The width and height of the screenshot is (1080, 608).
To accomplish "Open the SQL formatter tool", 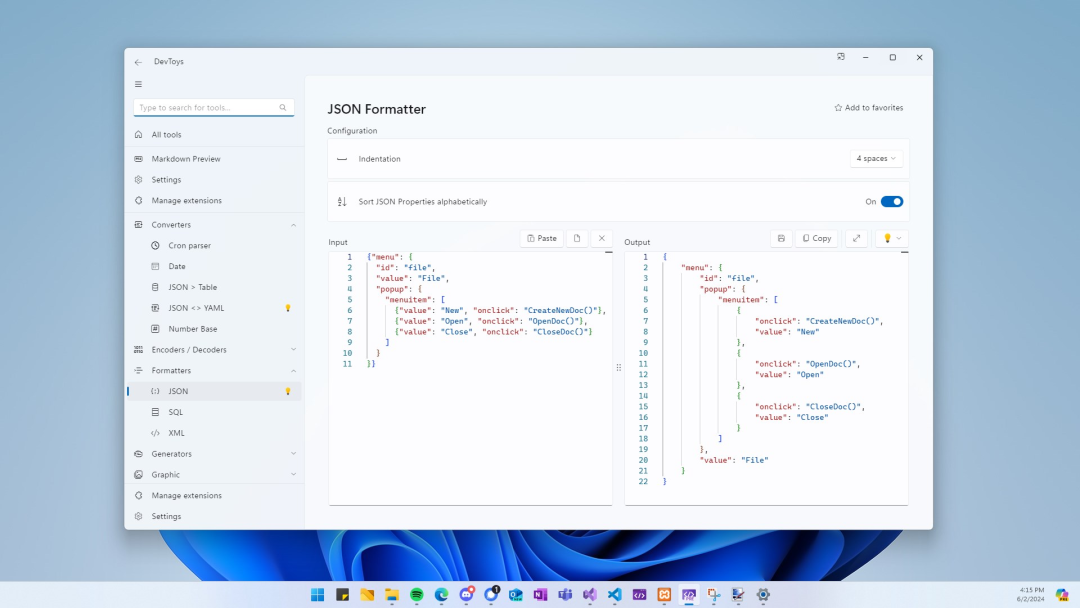I will pyautogui.click(x=176, y=412).
